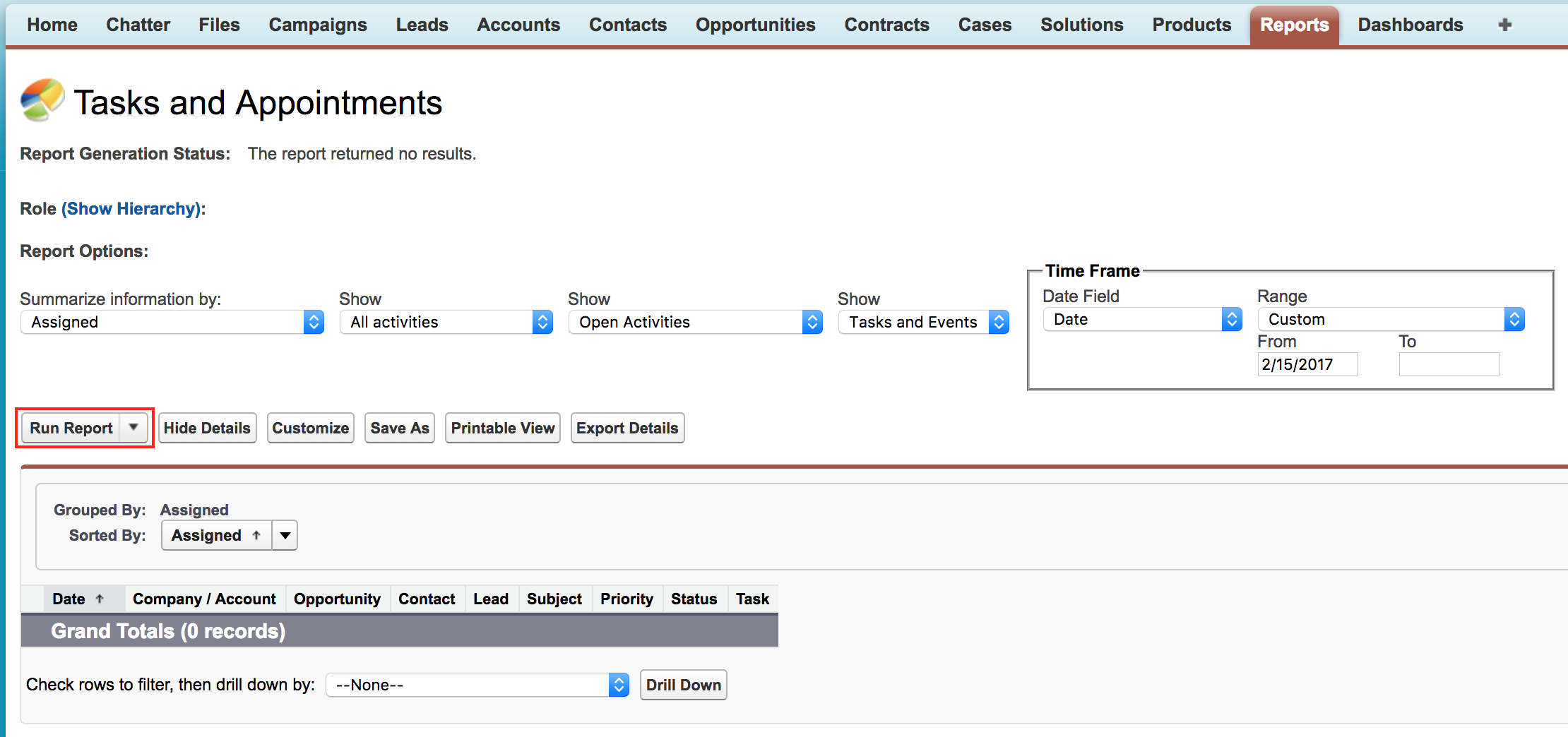Open the drill down by --None-- dropdown

[x=477, y=685]
